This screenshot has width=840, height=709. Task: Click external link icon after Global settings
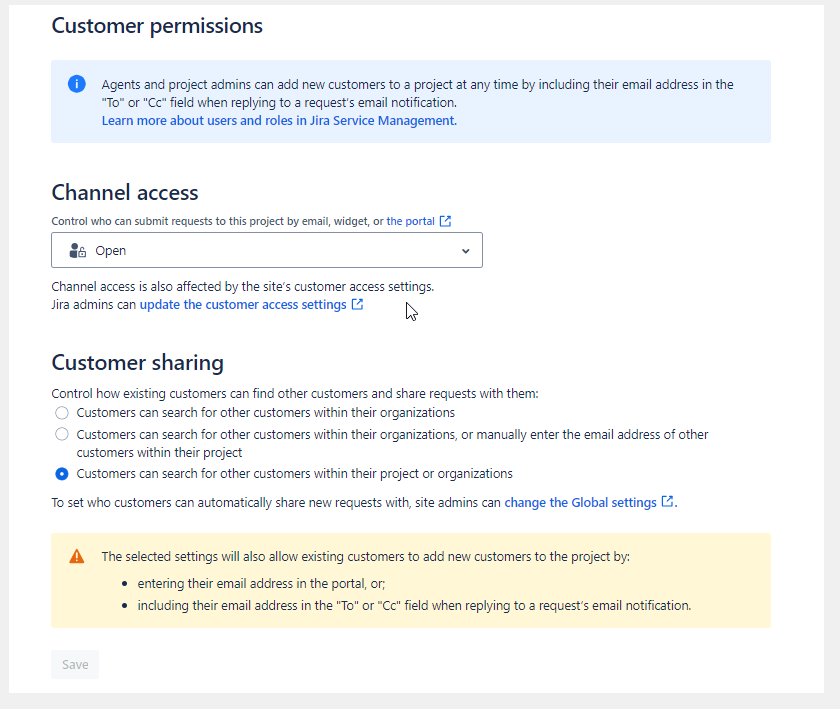pyautogui.click(x=668, y=502)
